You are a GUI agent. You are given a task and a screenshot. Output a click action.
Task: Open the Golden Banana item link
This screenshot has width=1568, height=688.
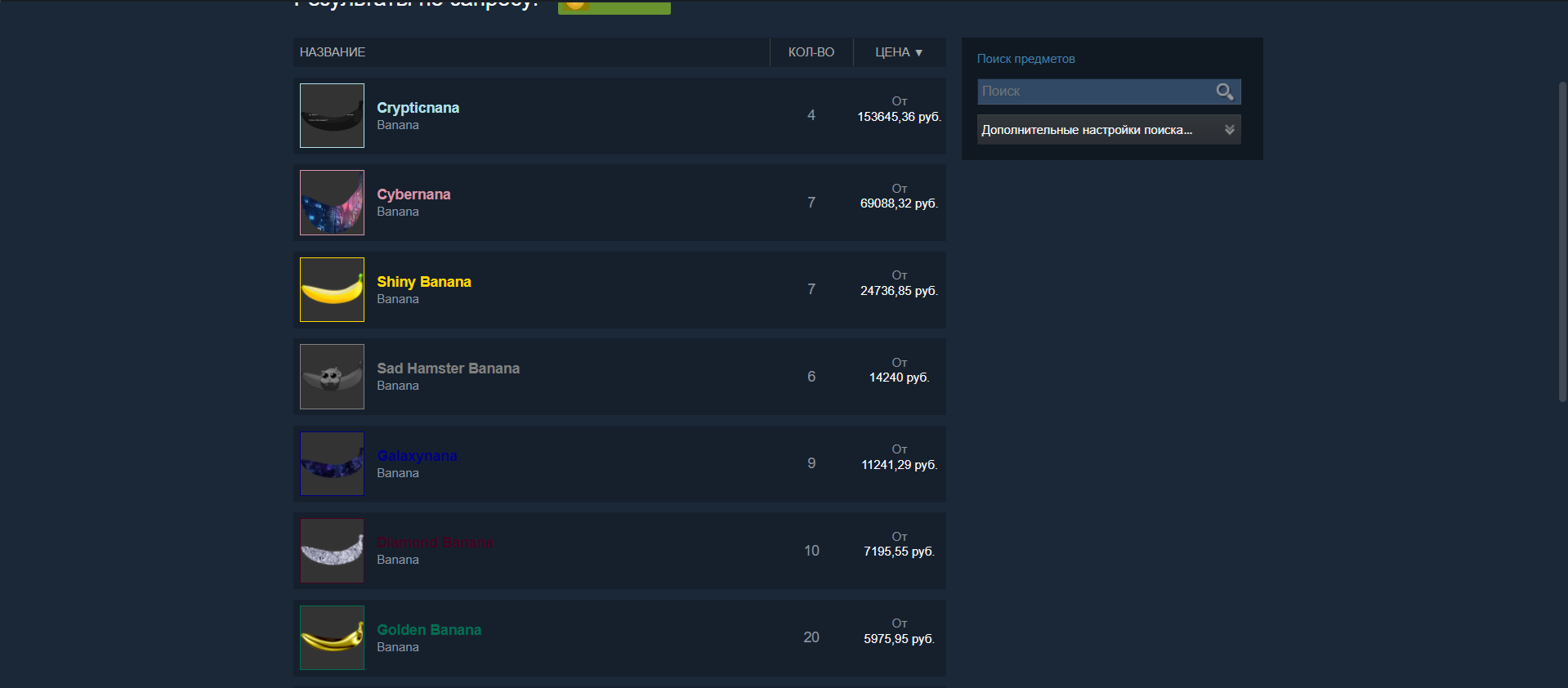tap(429, 630)
